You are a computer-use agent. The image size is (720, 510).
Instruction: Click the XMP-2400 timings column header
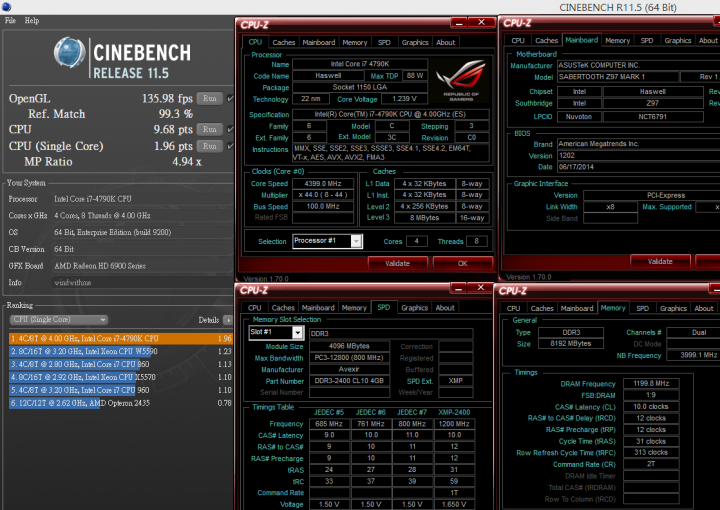click(454, 412)
